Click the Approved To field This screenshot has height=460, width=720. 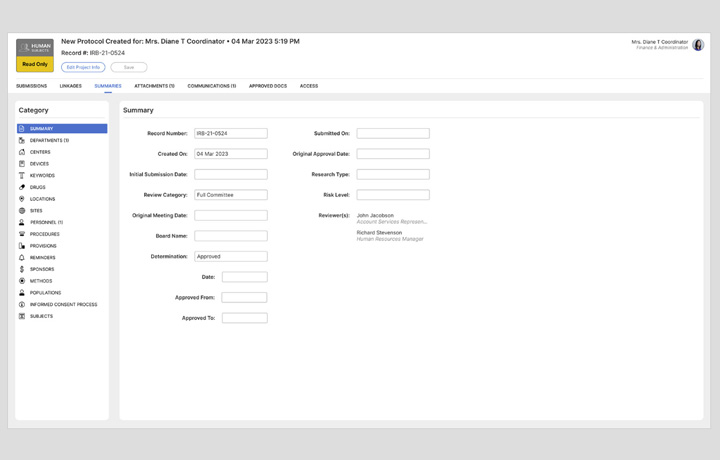(x=245, y=318)
